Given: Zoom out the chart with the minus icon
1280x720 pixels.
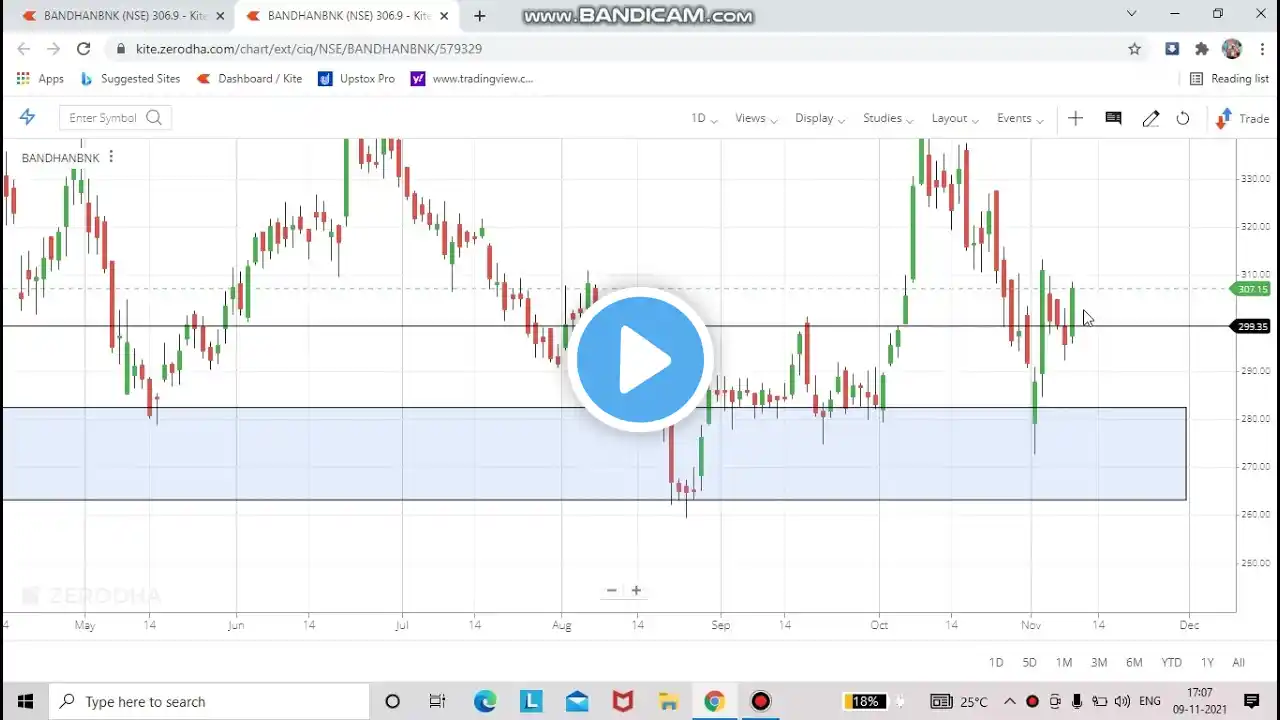Looking at the screenshot, I should pos(612,590).
